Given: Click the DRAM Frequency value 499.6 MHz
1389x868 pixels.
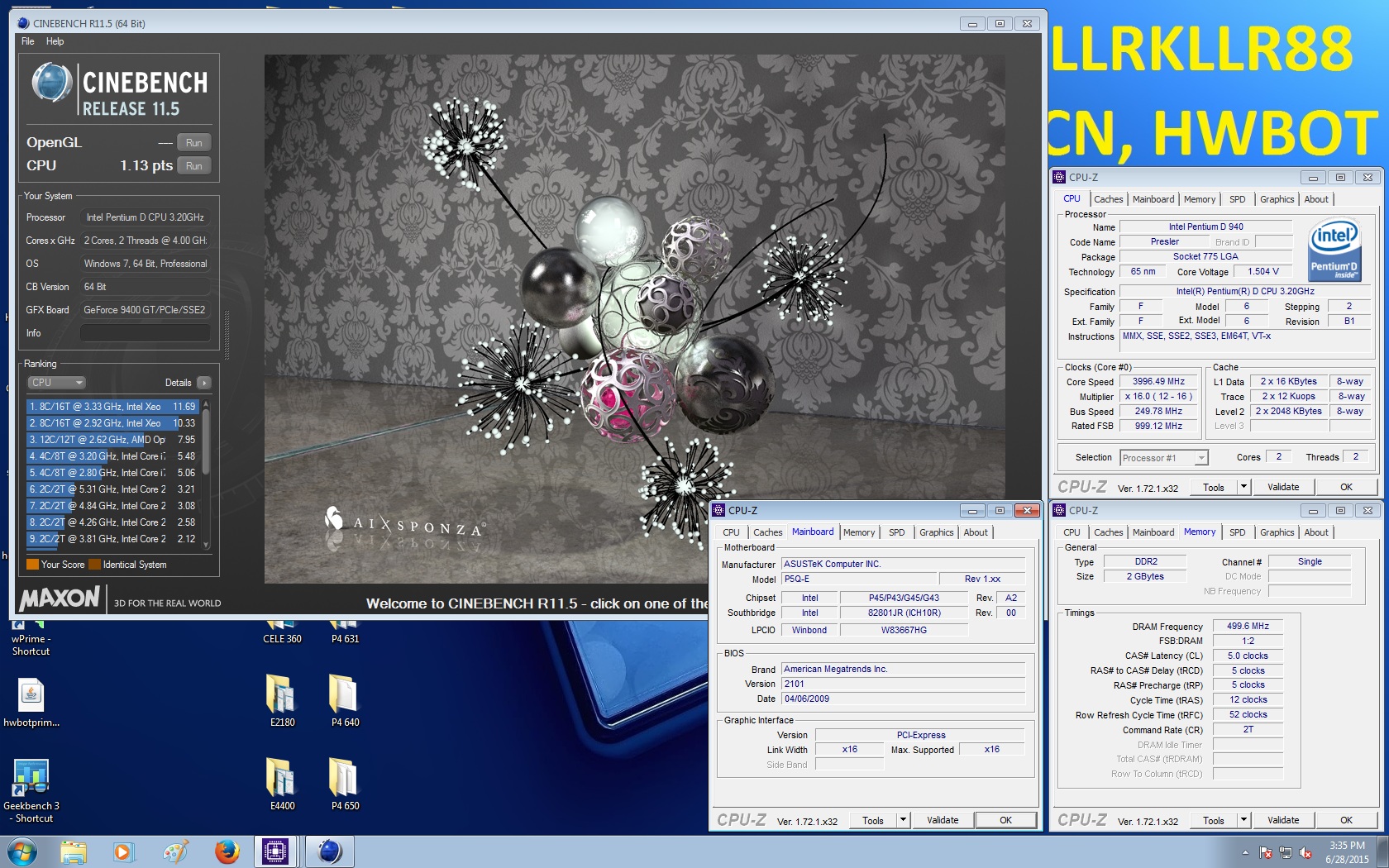Looking at the screenshot, I should pyautogui.click(x=1248, y=627).
